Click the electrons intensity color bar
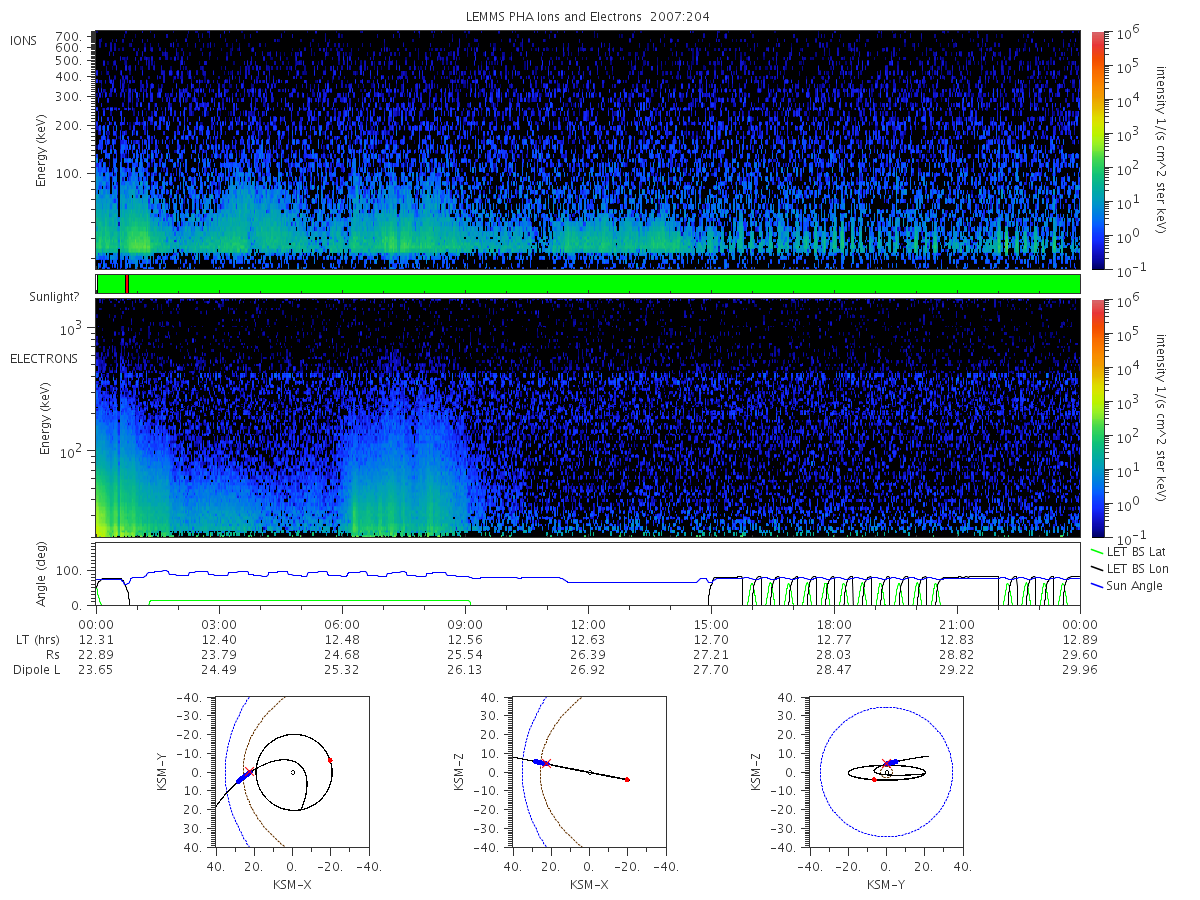This screenshot has height=900, width=1200. click(x=1097, y=417)
